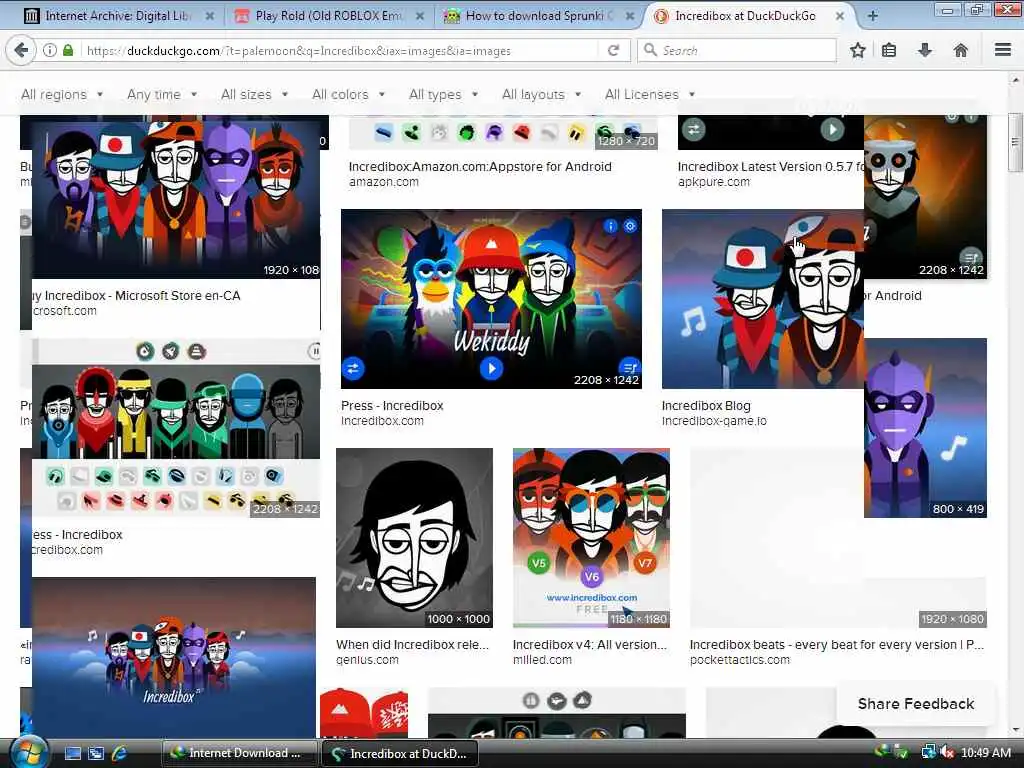Switch to Incredibox at DuckD taskbar window
The height and width of the screenshot is (768, 1024).
pos(400,754)
